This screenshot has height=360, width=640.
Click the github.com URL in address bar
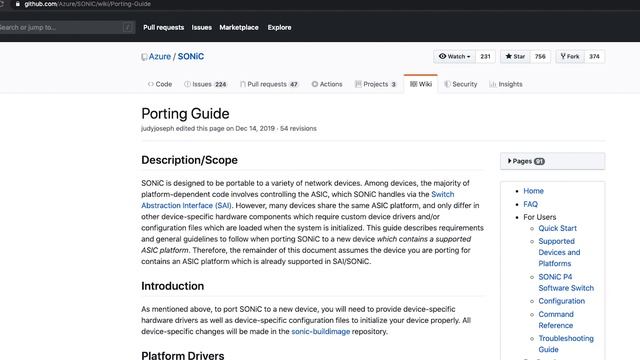[87, 4]
